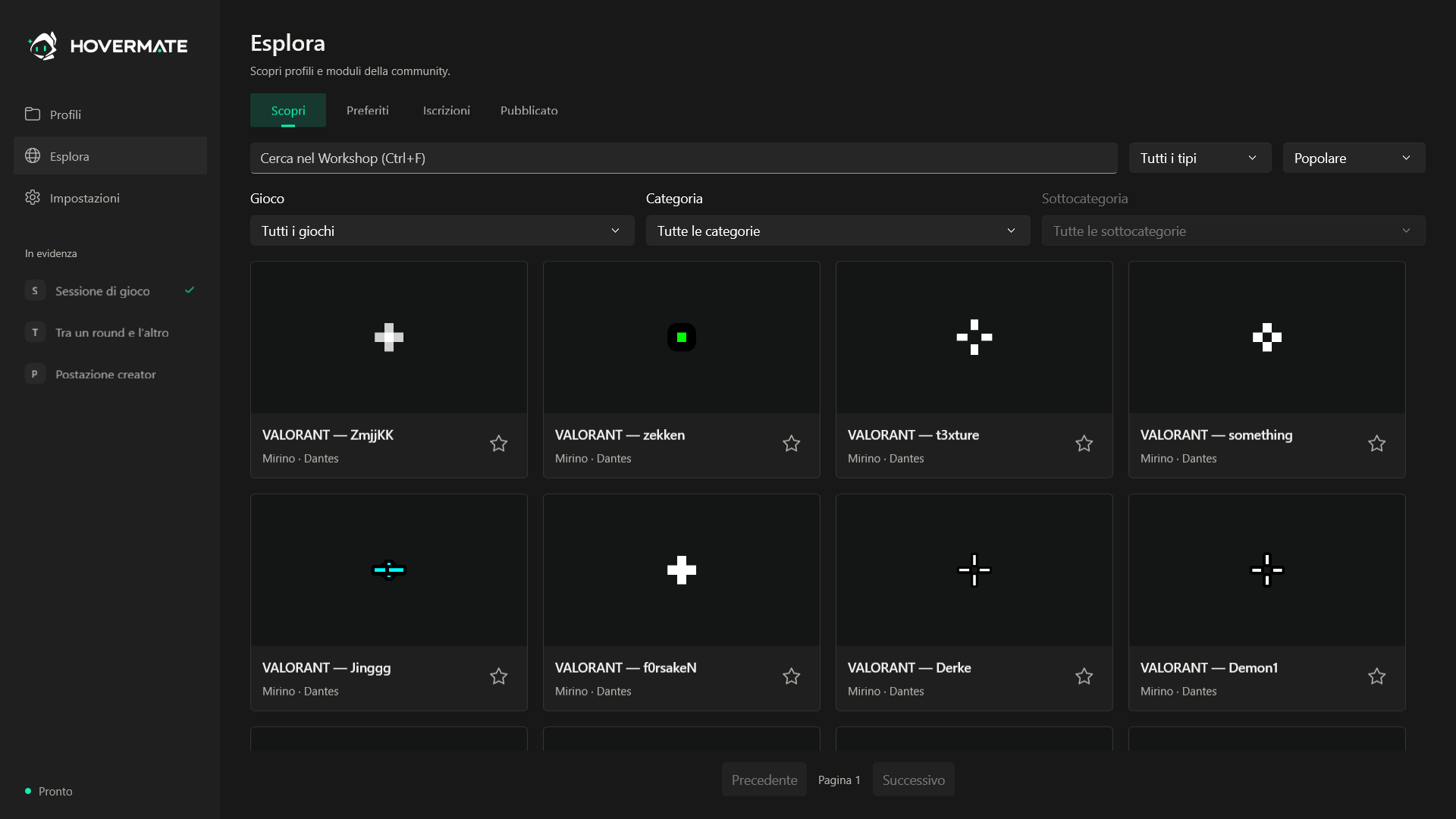This screenshot has width=1456, height=819.
Task: Click the VALORANT — Demon1 title
Action: coord(1209,667)
